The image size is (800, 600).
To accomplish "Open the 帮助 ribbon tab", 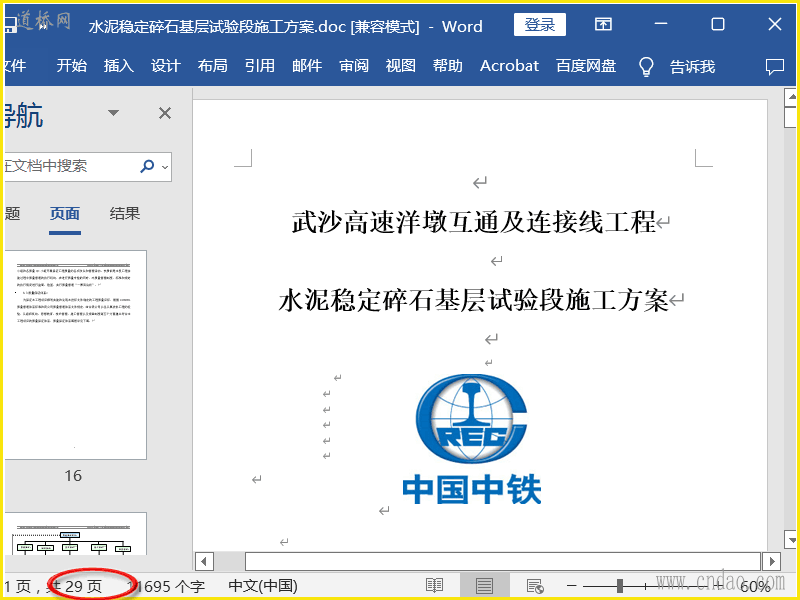I will 447,66.
